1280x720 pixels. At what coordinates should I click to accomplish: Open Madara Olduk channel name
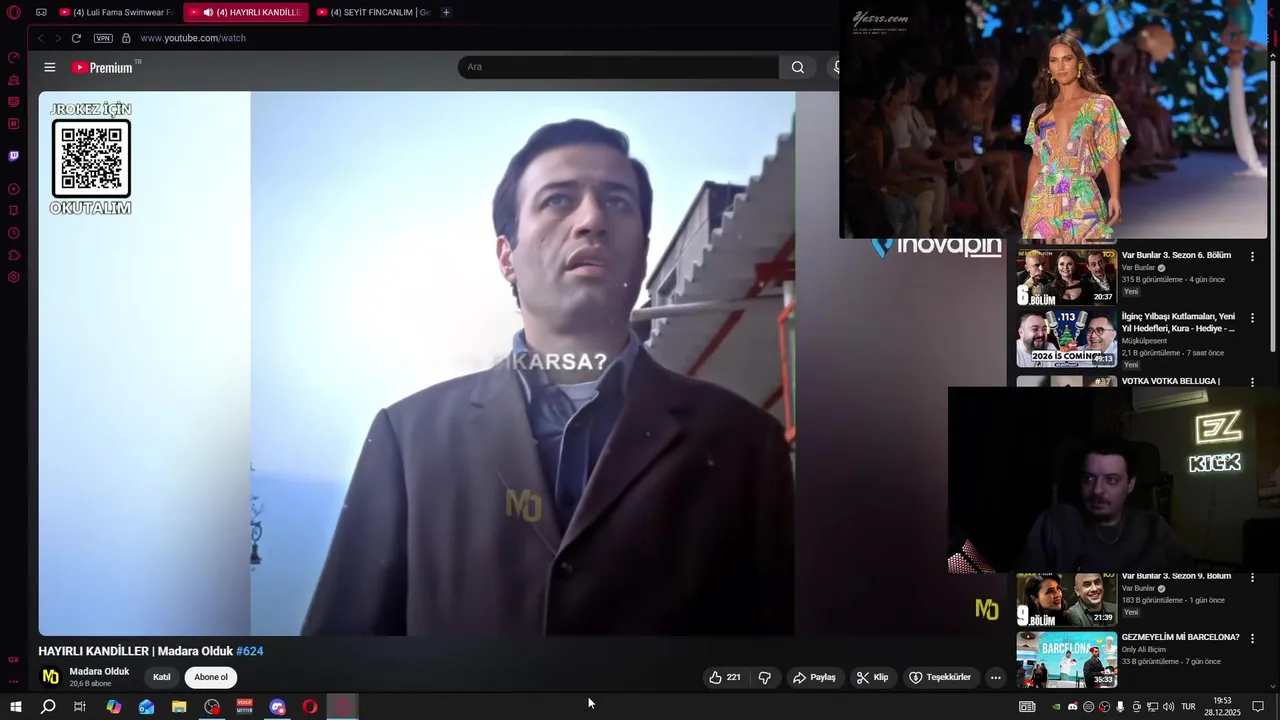(99, 671)
